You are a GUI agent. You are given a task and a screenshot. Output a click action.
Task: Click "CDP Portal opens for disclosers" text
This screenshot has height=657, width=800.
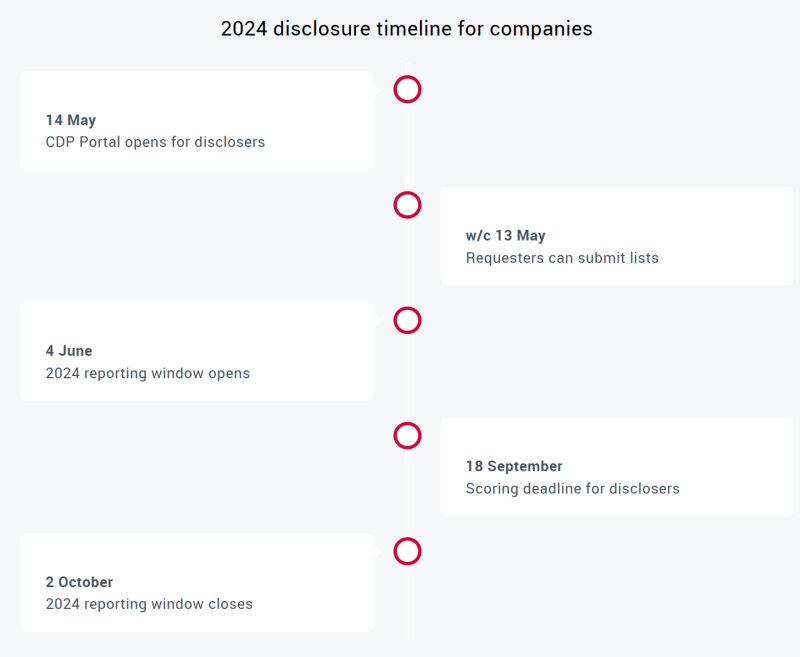pos(155,142)
